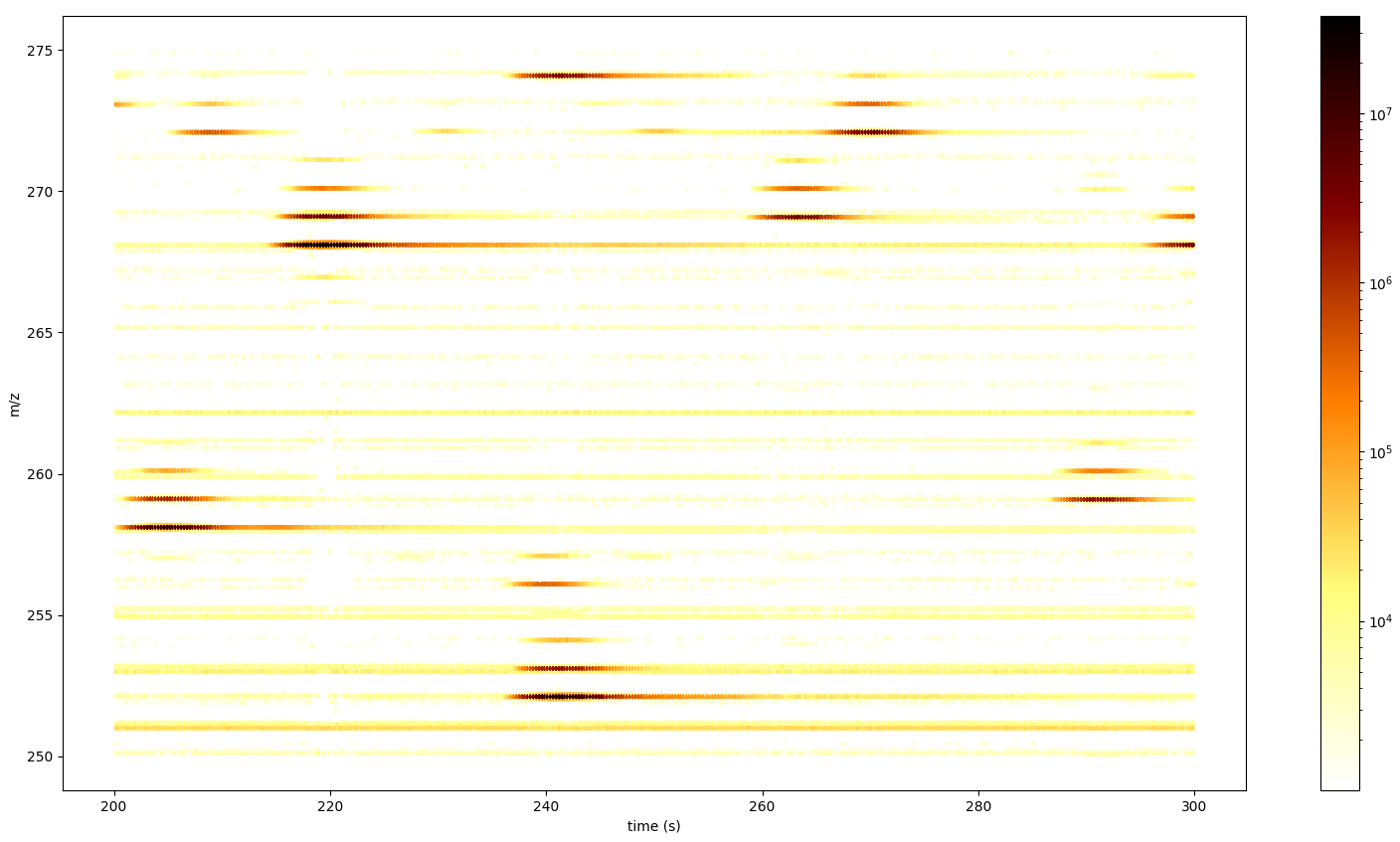
Task: Click the colorbar tick label 10^5
Action: 1381,452
